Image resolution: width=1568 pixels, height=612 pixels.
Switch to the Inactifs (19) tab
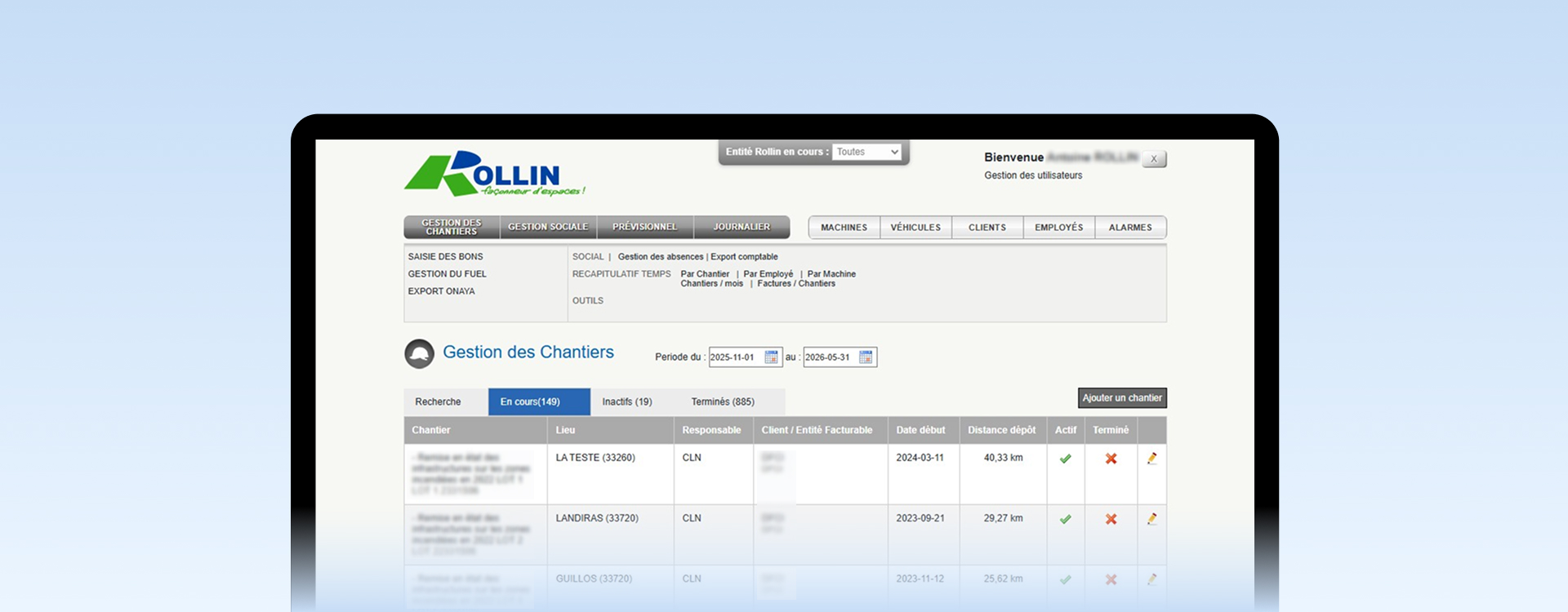click(627, 402)
